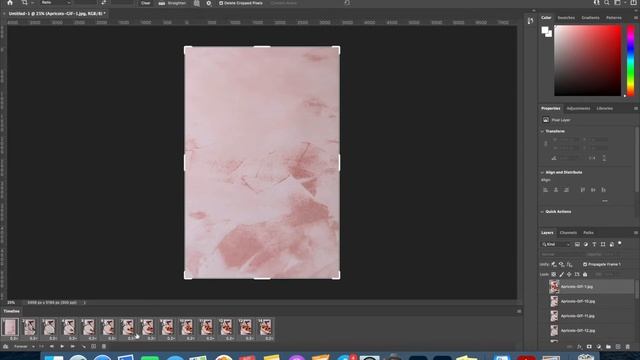The height and width of the screenshot is (360, 640).
Task: Switch to the Paths tab
Action: point(588,233)
